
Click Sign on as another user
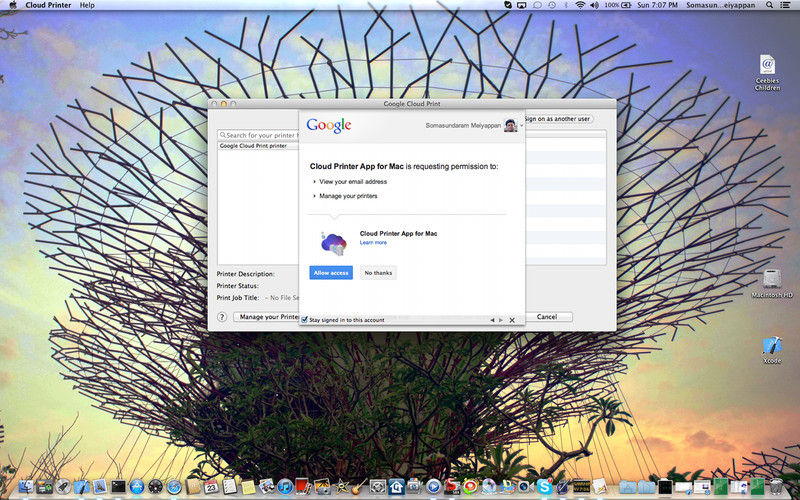pos(558,118)
